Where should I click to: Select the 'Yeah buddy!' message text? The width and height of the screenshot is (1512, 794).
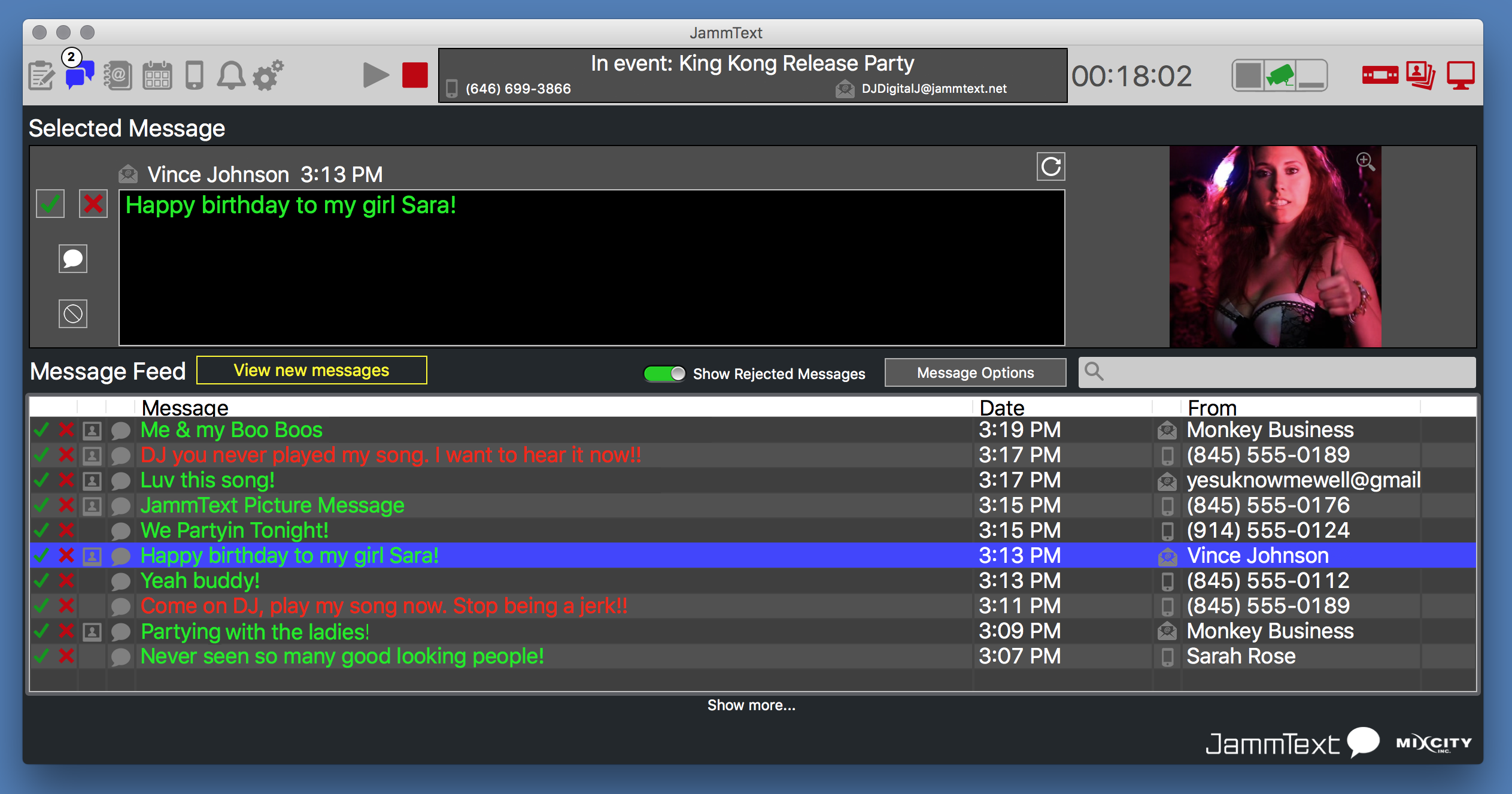point(199,581)
